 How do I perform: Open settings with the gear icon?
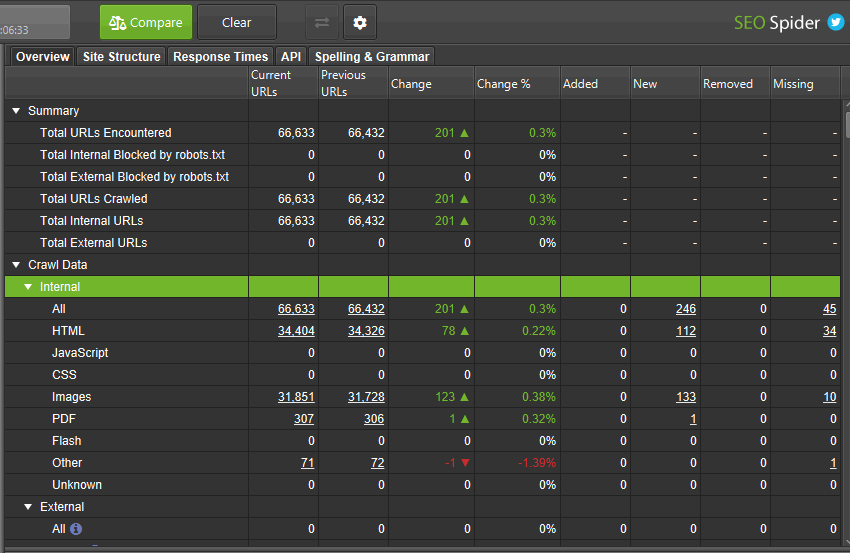coord(360,22)
